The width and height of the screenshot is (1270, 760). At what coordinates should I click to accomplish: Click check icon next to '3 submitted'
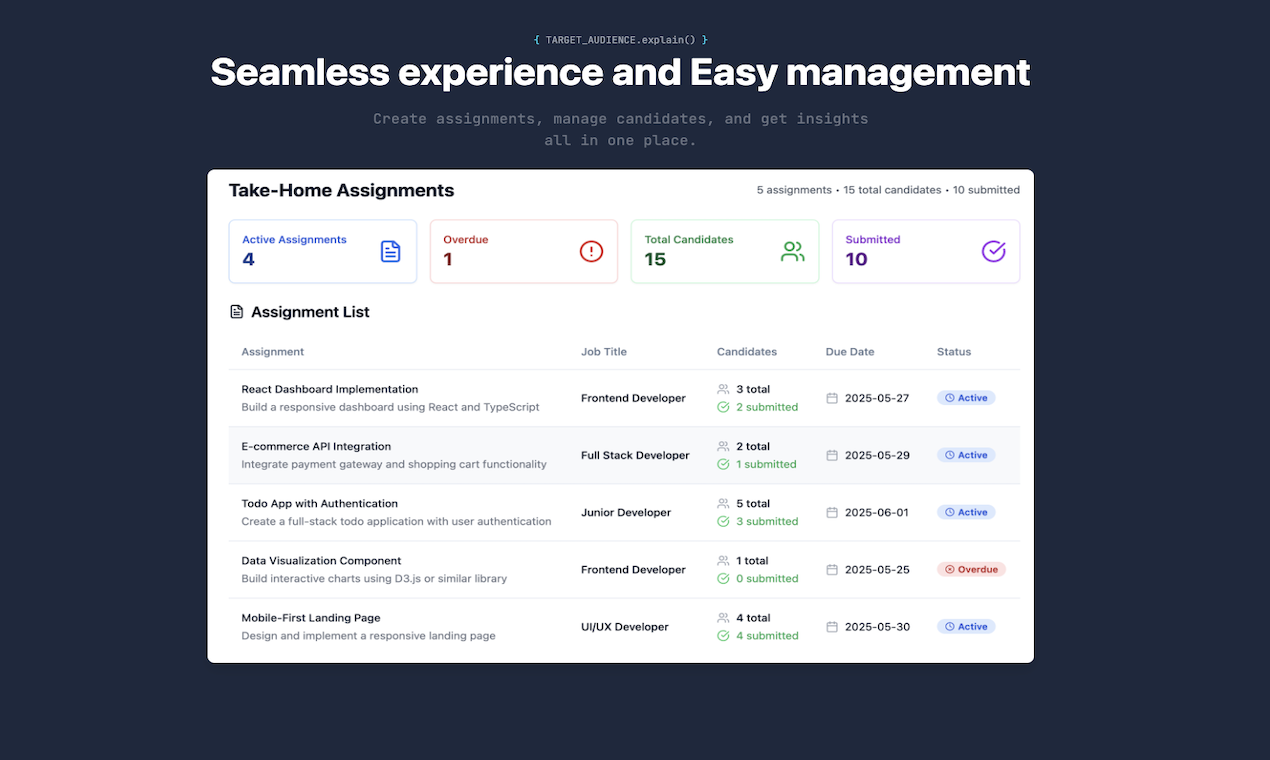click(x=723, y=521)
